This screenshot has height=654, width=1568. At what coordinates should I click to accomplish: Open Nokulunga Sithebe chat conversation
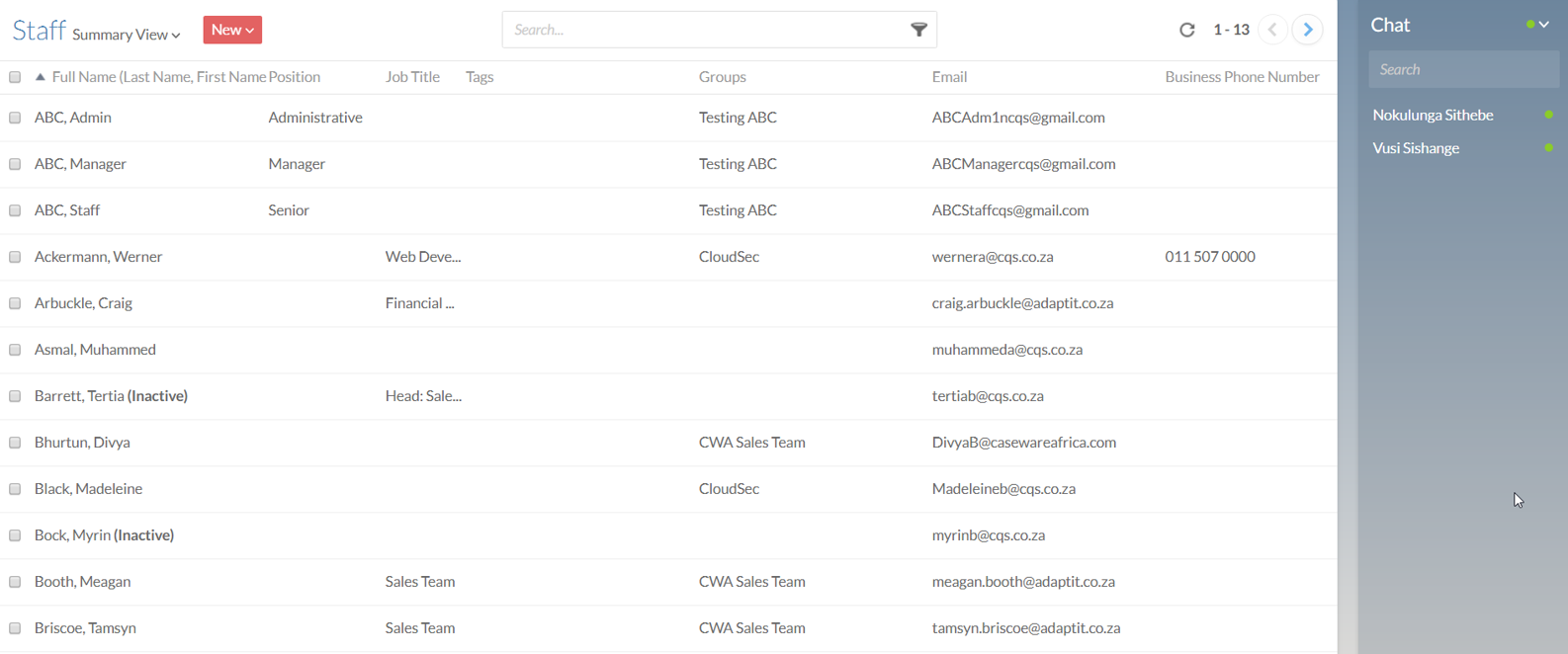coord(1433,115)
